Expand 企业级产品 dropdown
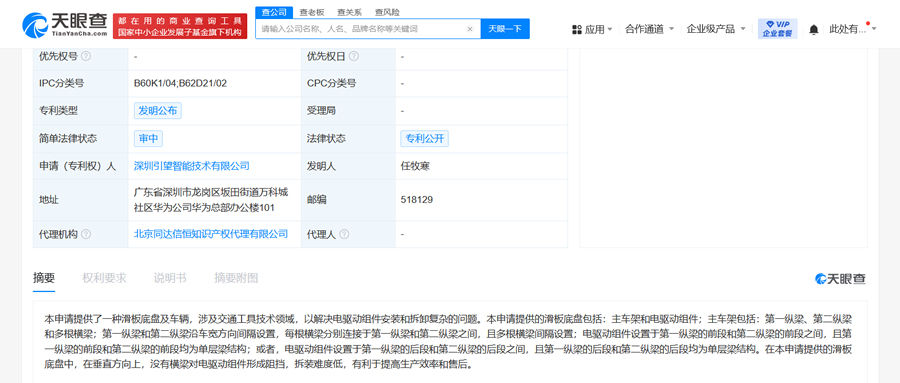 click(716, 29)
